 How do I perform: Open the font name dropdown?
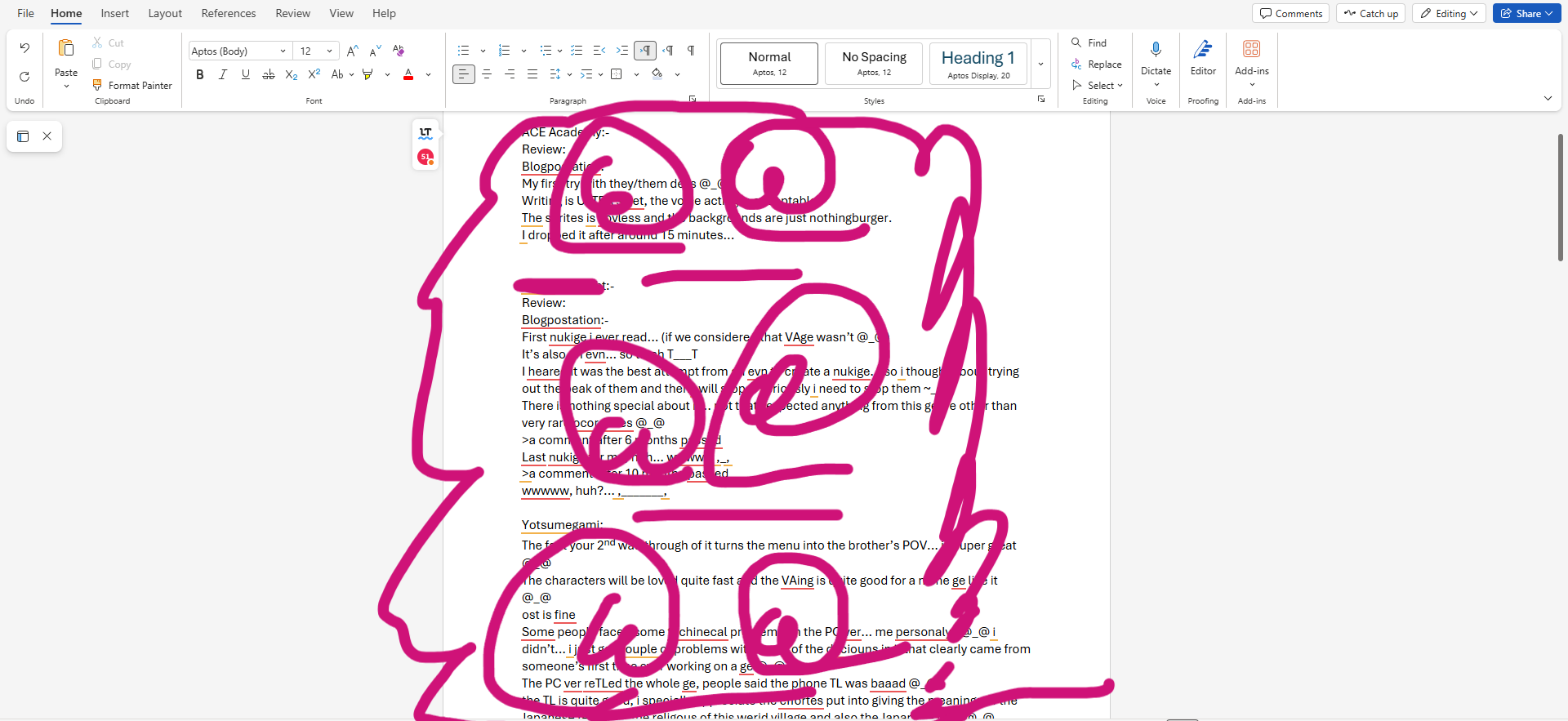(x=283, y=51)
